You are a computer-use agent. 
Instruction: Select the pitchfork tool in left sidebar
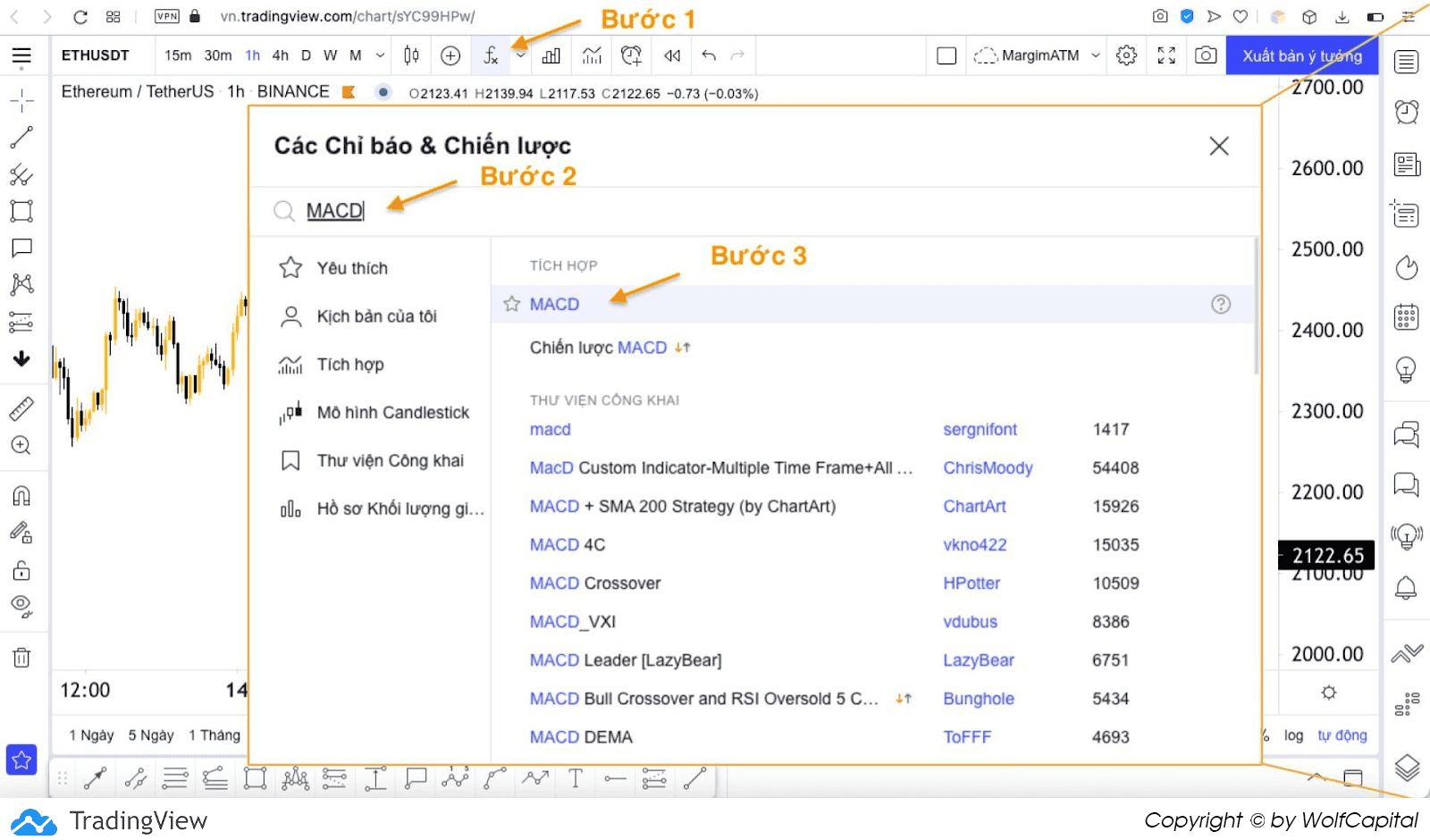point(21,174)
